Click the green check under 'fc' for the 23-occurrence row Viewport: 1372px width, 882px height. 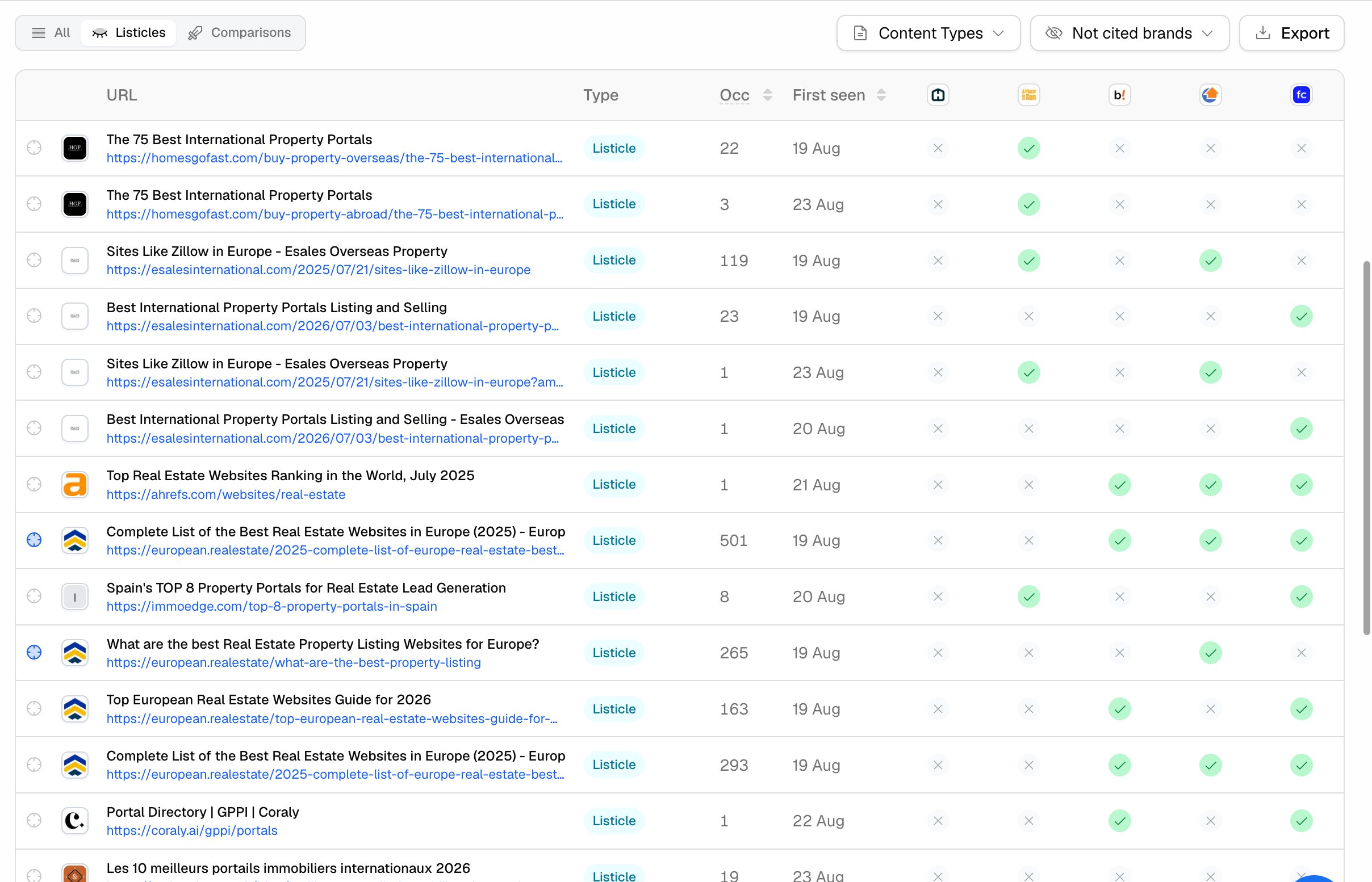[1302, 316]
